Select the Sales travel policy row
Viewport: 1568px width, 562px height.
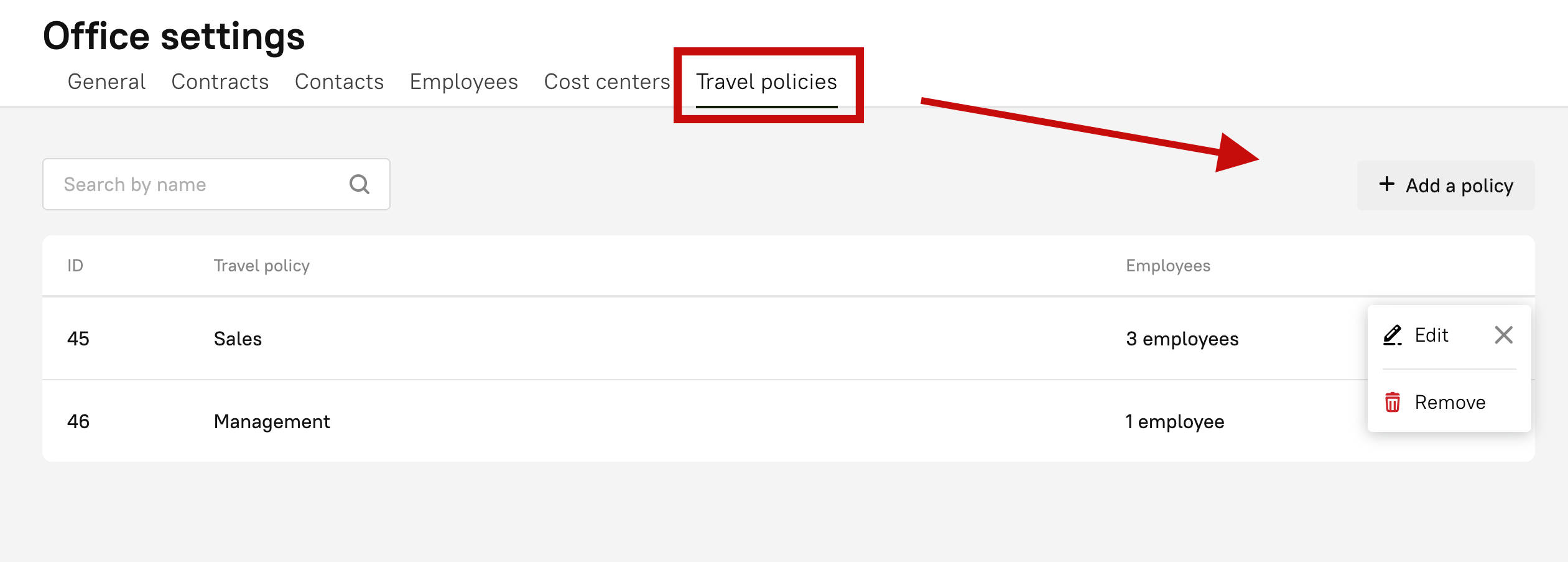238,339
